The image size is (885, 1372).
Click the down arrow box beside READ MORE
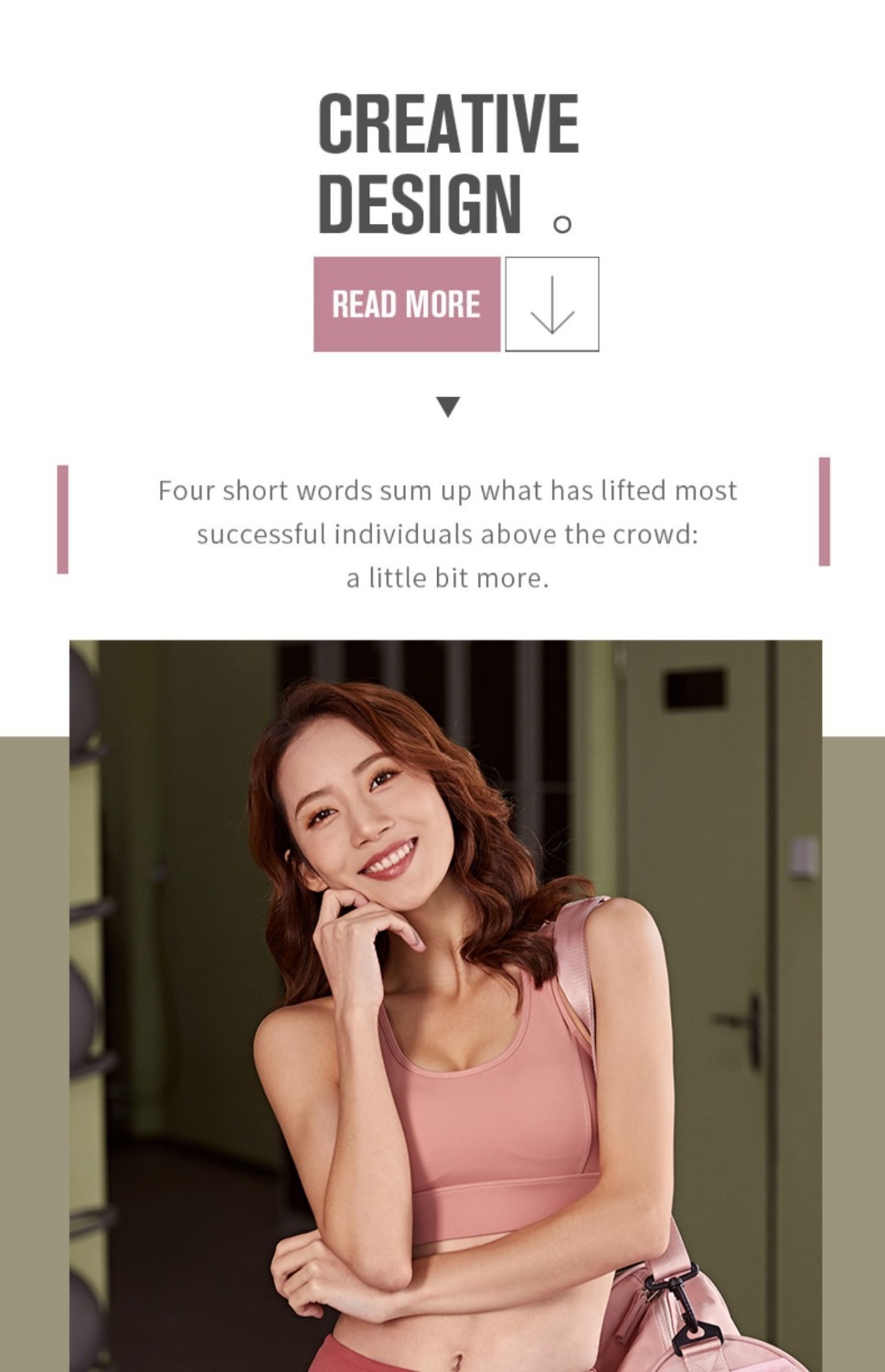tap(552, 305)
